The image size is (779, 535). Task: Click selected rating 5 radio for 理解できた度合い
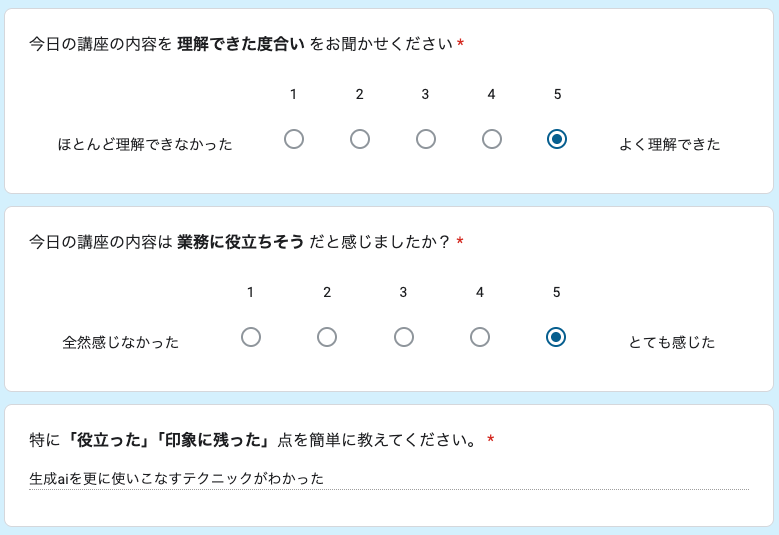pyautogui.click(x=558, y=139)
